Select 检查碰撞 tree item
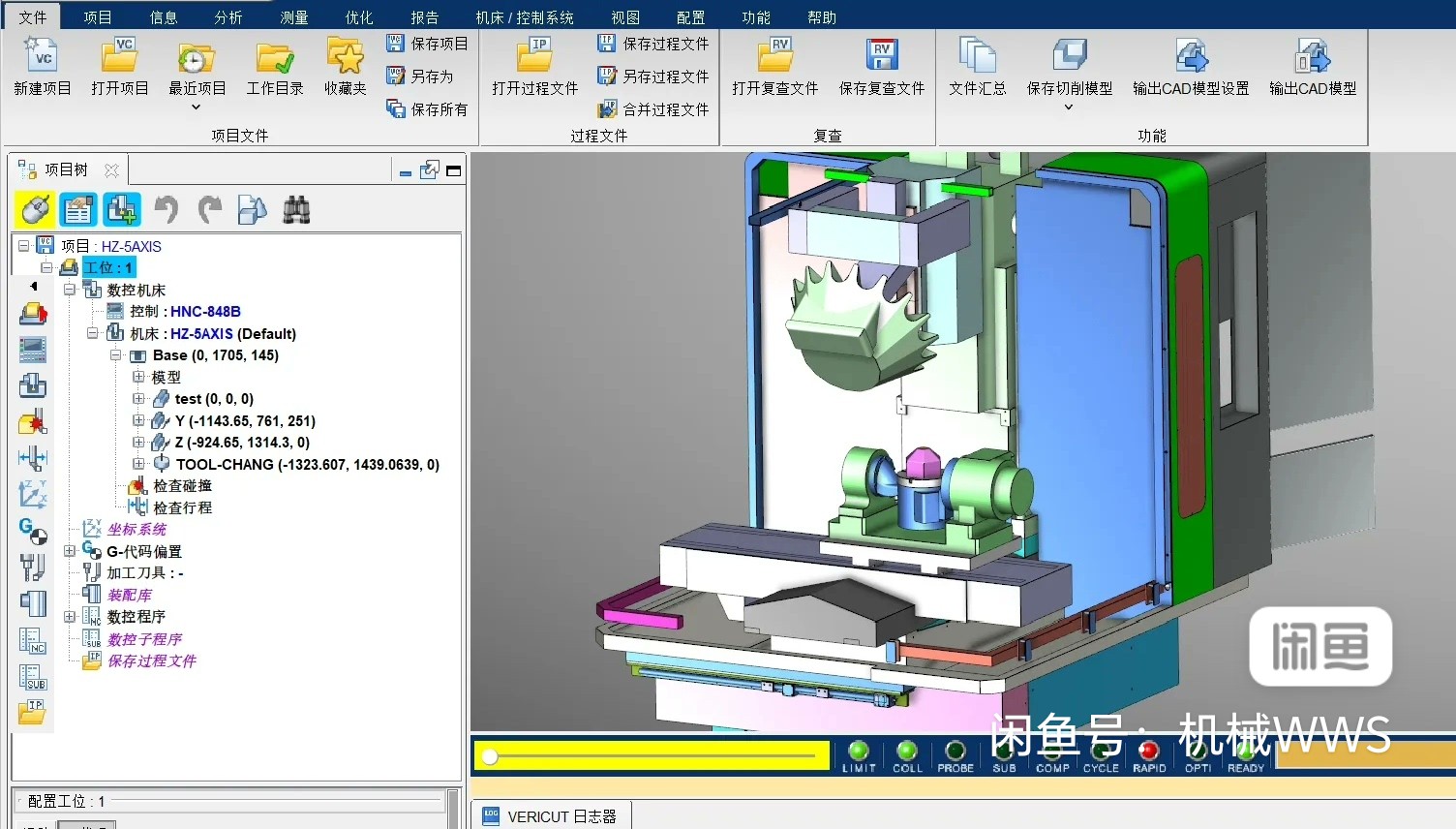This screenshot has height=829, width=1456. coord(182,486)
